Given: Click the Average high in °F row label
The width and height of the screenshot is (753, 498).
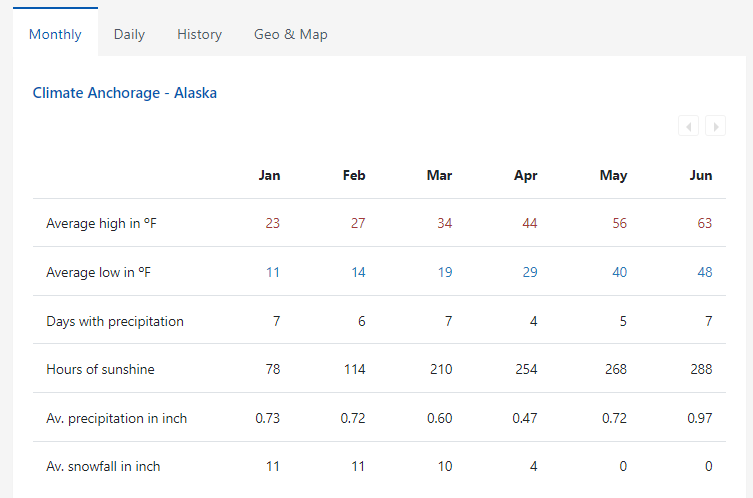Looking at the screenshot, I should (x=101, y=223).
